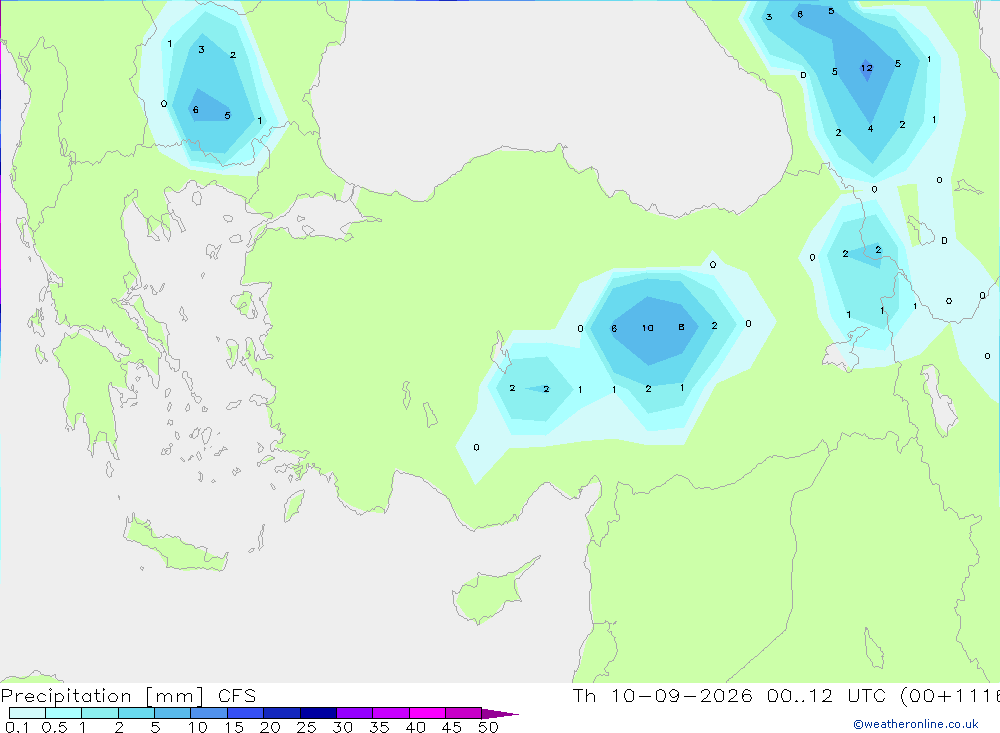The height and width of the screenshot is (733, 1000).
Task: Click the legend label "0.5"
Action: (54, 727)
